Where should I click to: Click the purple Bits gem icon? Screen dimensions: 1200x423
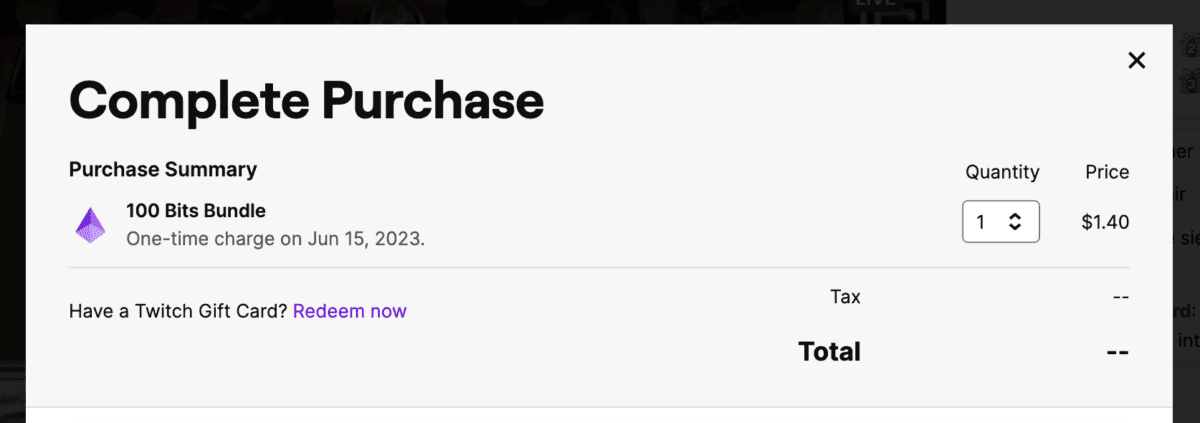[x=90, y=225]
